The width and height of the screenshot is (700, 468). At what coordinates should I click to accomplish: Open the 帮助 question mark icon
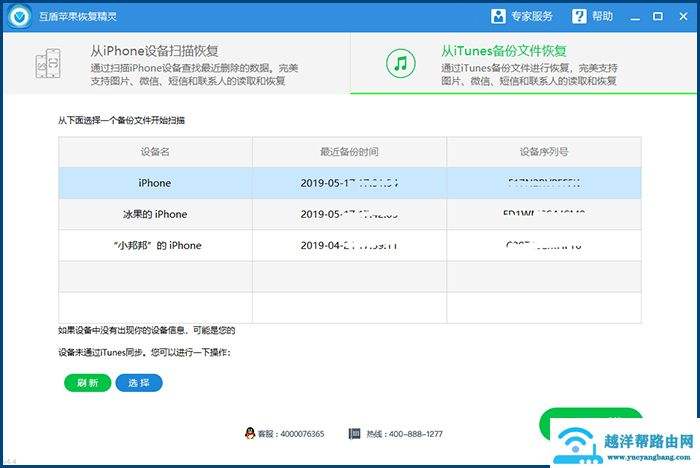[579, 17]
